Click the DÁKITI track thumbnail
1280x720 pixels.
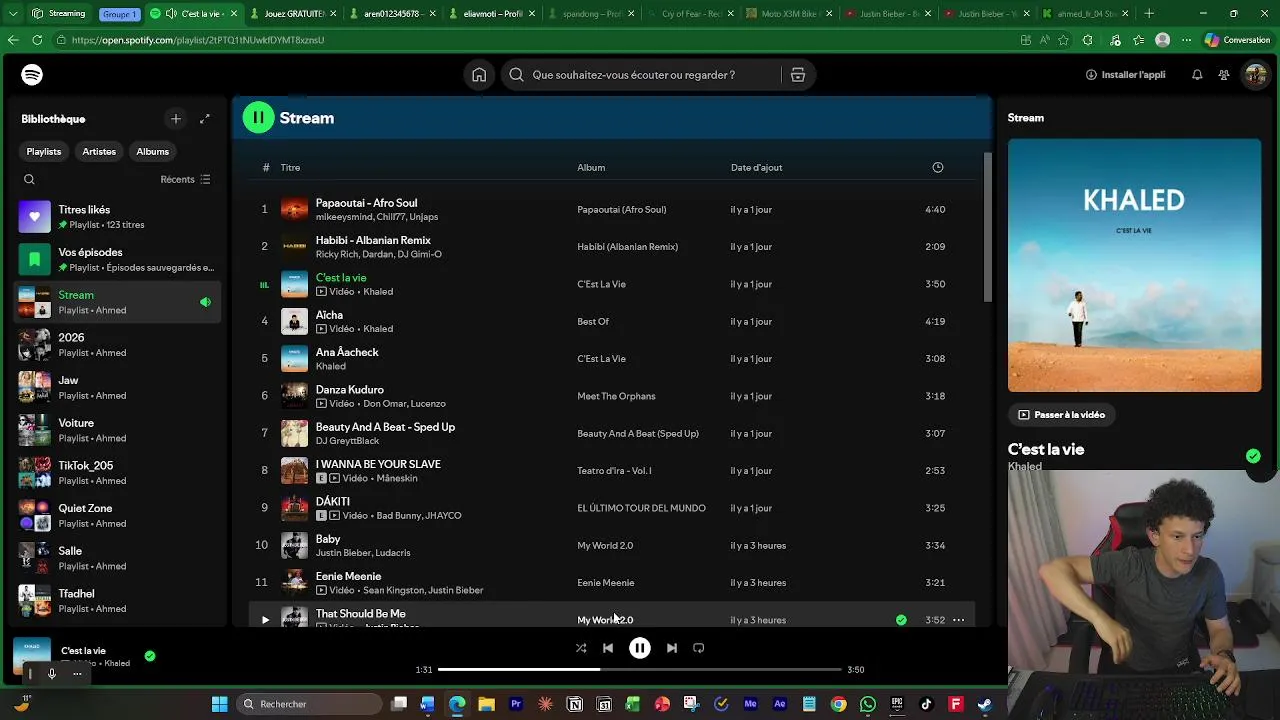[294, 508]
